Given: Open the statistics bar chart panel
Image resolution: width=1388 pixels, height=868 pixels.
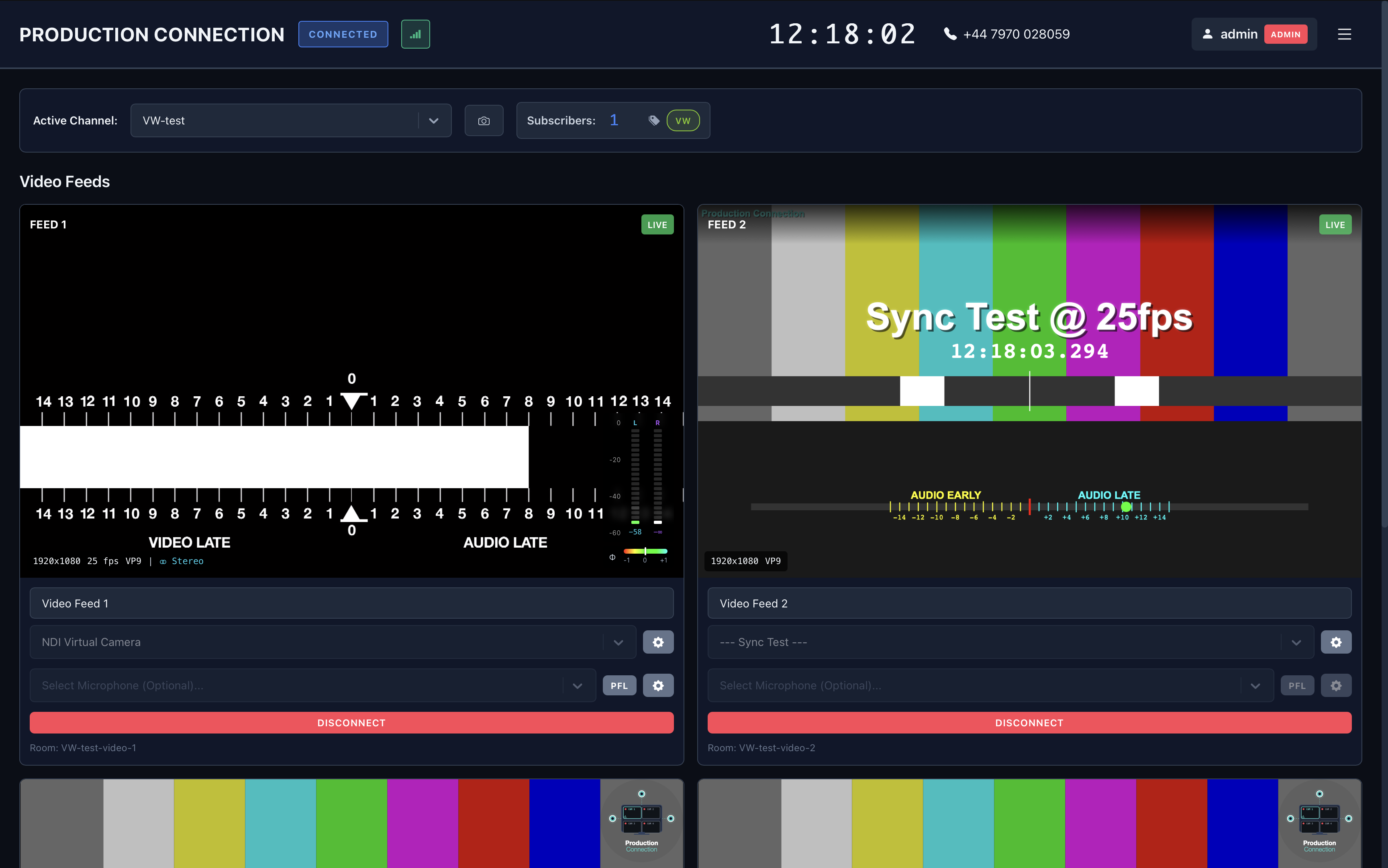Looking at the screenshot, I should (415, 34).
